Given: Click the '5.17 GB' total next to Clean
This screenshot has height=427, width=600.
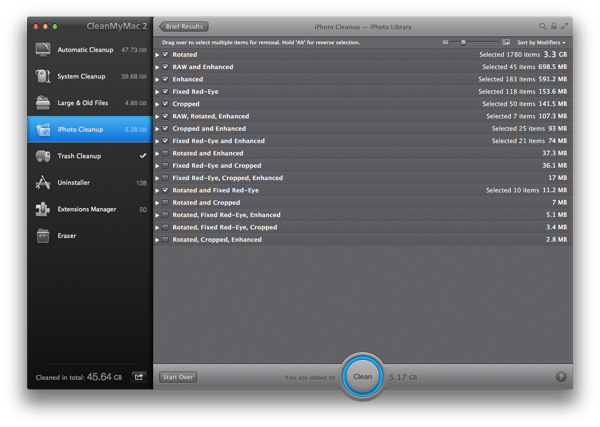Looking at the screenshot, I should (403, 377).
